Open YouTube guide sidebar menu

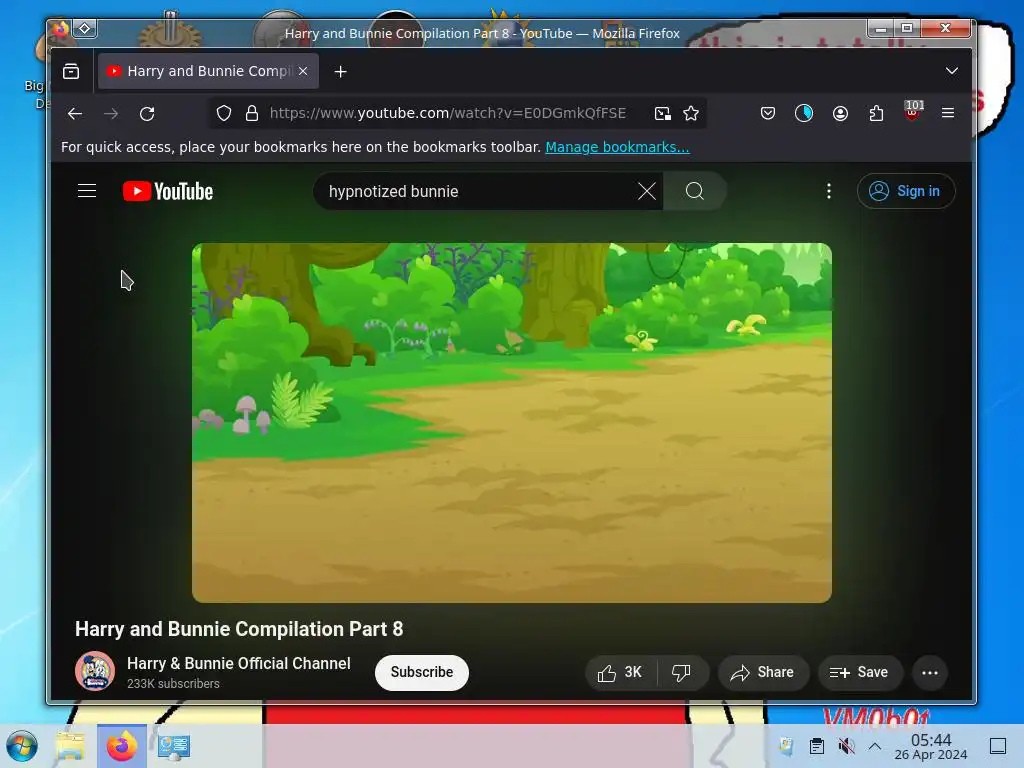pos(87,191)
